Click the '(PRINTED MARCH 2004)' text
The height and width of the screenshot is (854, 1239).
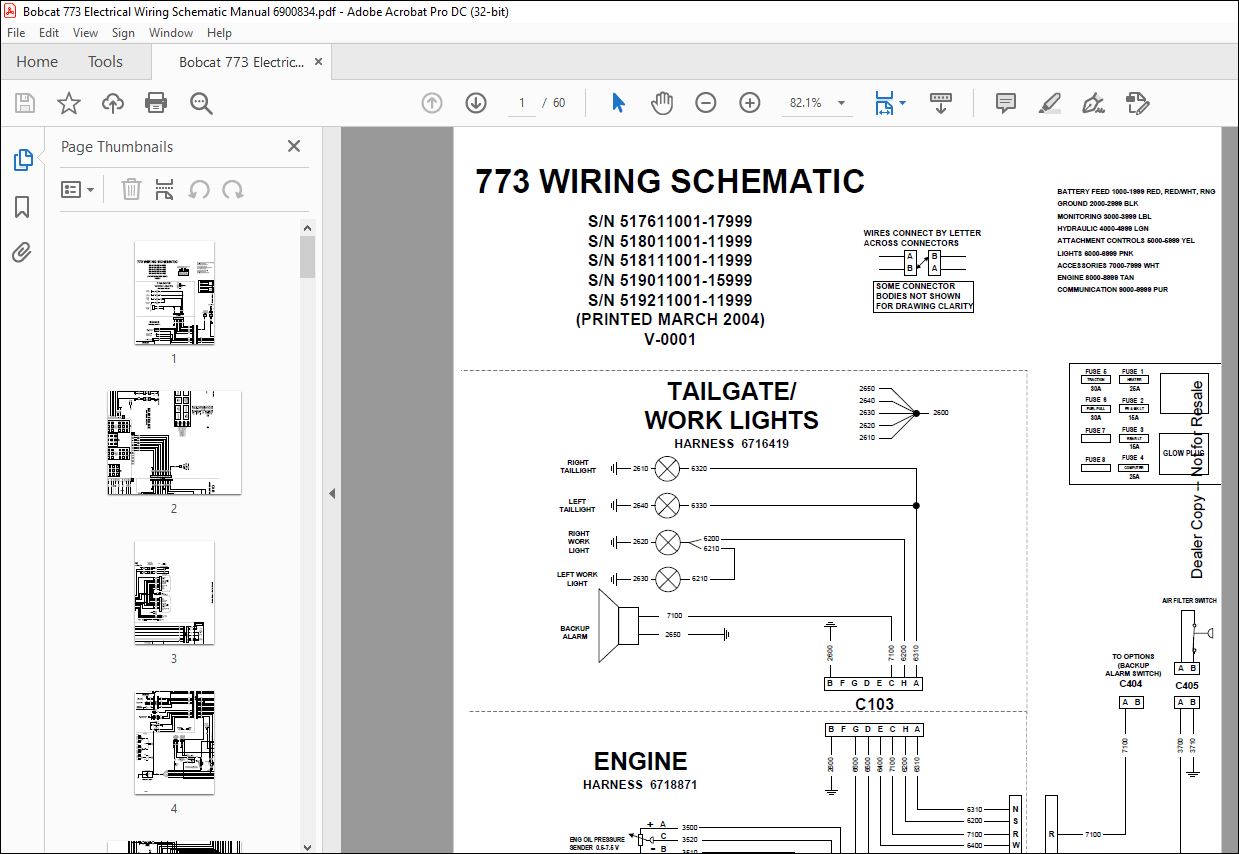pos(670,320)
